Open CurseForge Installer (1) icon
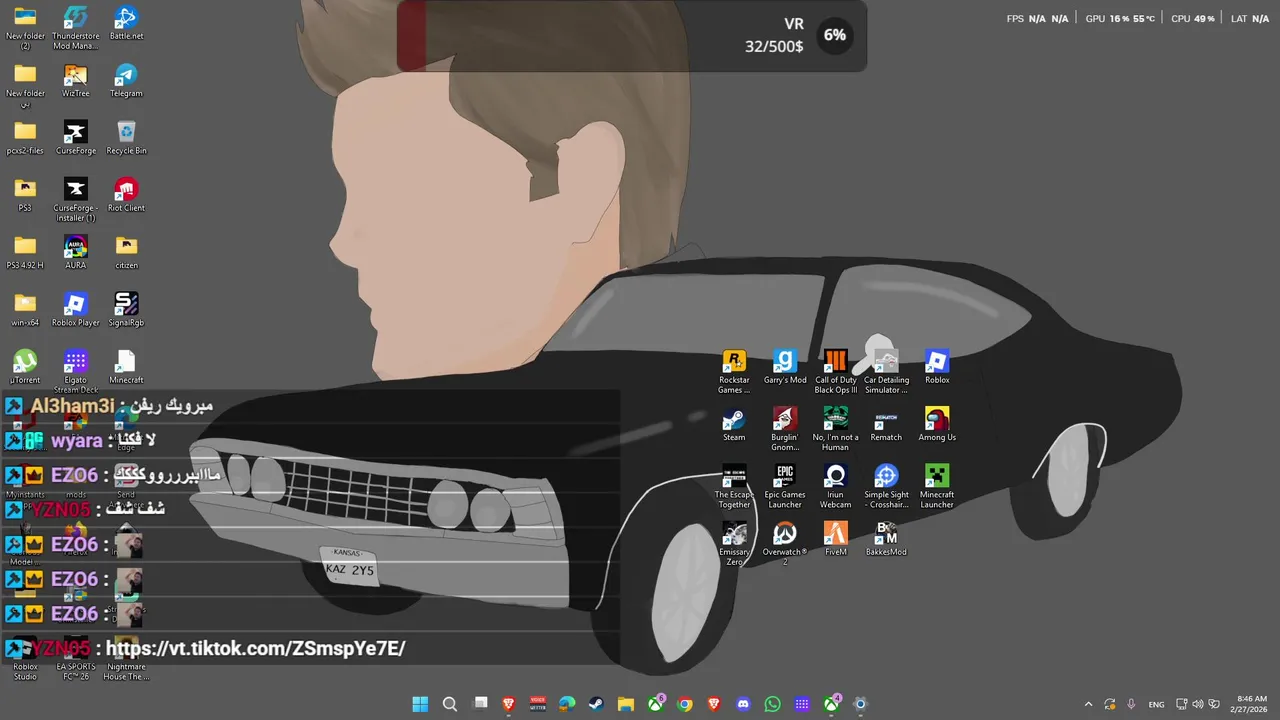This screenshot has width=1280, height=720. click(75, 199)
